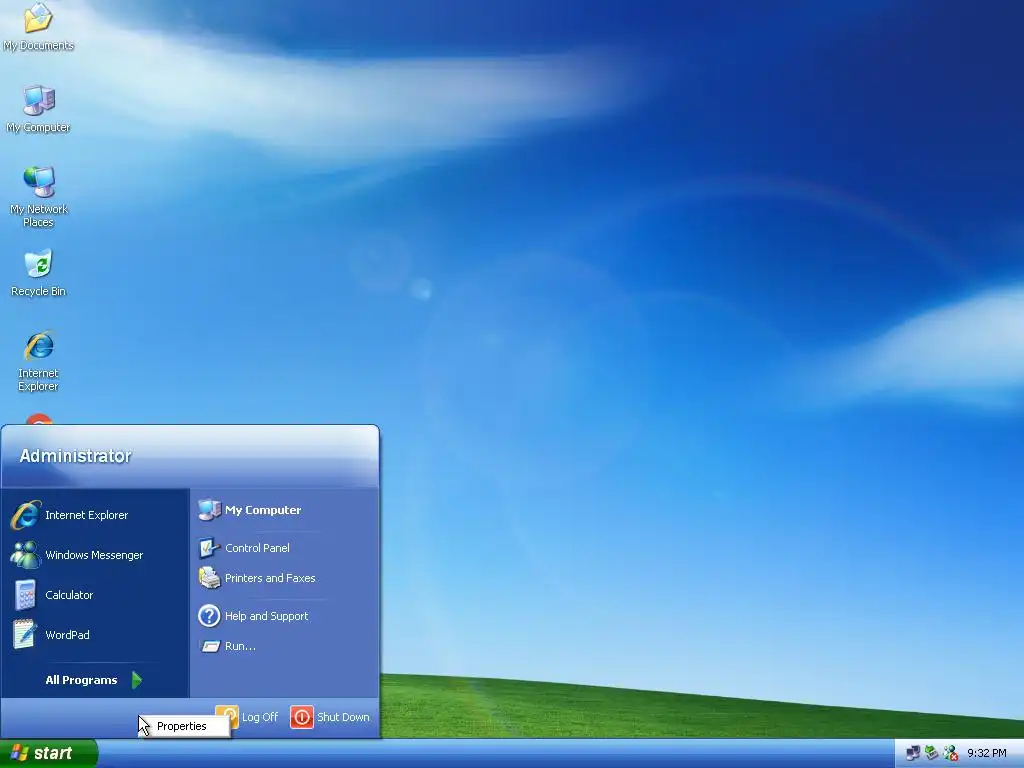This screenshot has height=768, width=1024.
Task: Open the My Documents desktop icon
Action: tap(39, 26)
